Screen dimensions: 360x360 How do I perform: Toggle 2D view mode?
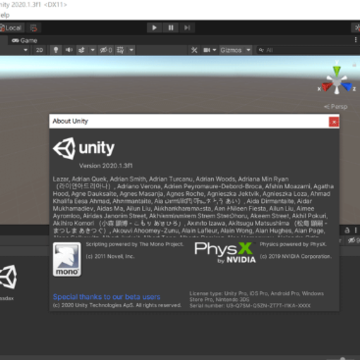[40, 50]
